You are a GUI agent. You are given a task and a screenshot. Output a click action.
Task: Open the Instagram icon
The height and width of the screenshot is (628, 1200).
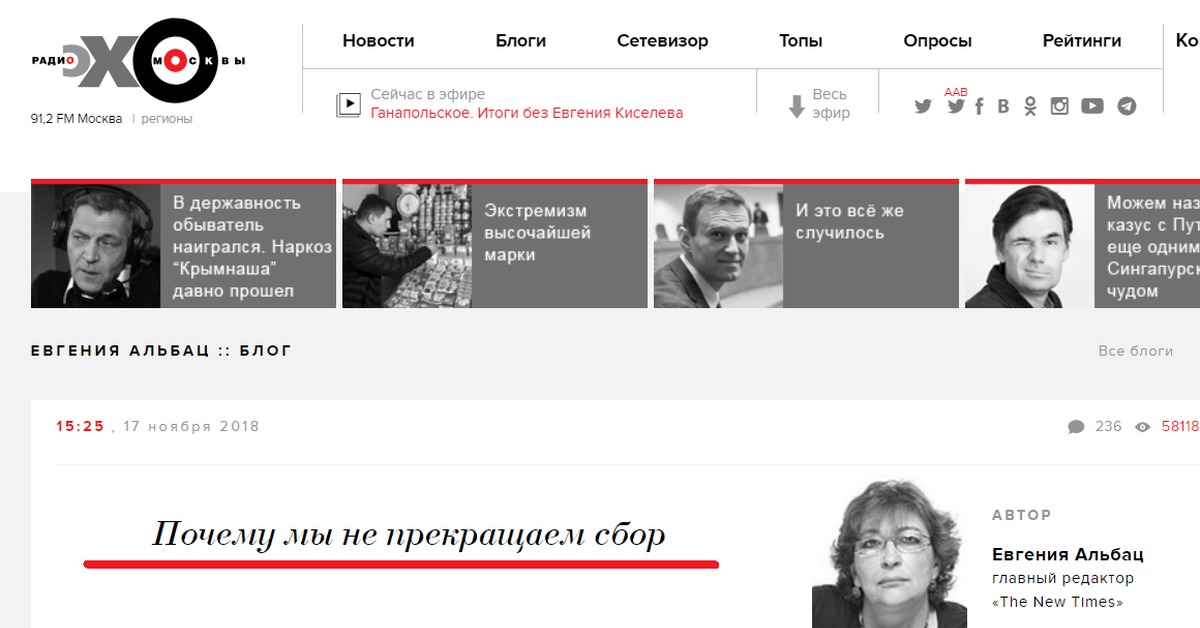[x=1060, y=106]
